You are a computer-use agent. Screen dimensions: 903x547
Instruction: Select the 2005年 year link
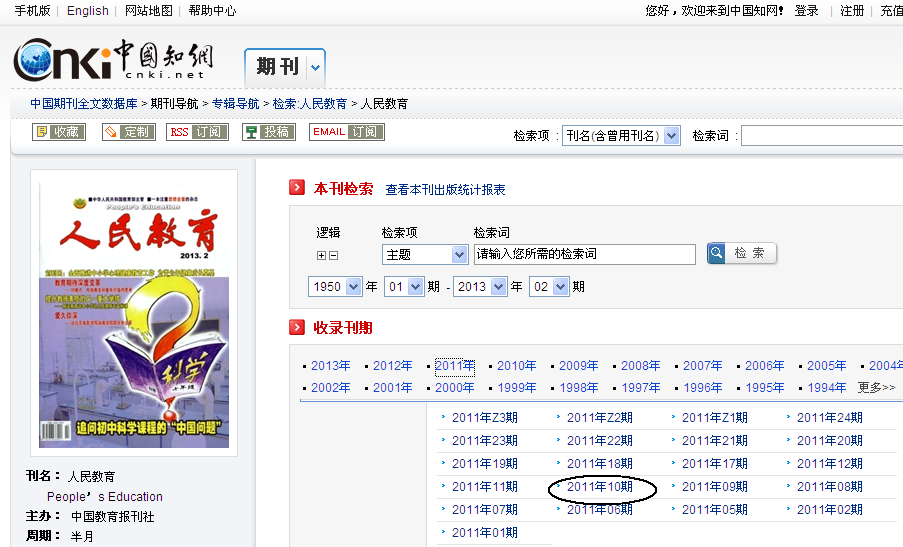[826, 366]
